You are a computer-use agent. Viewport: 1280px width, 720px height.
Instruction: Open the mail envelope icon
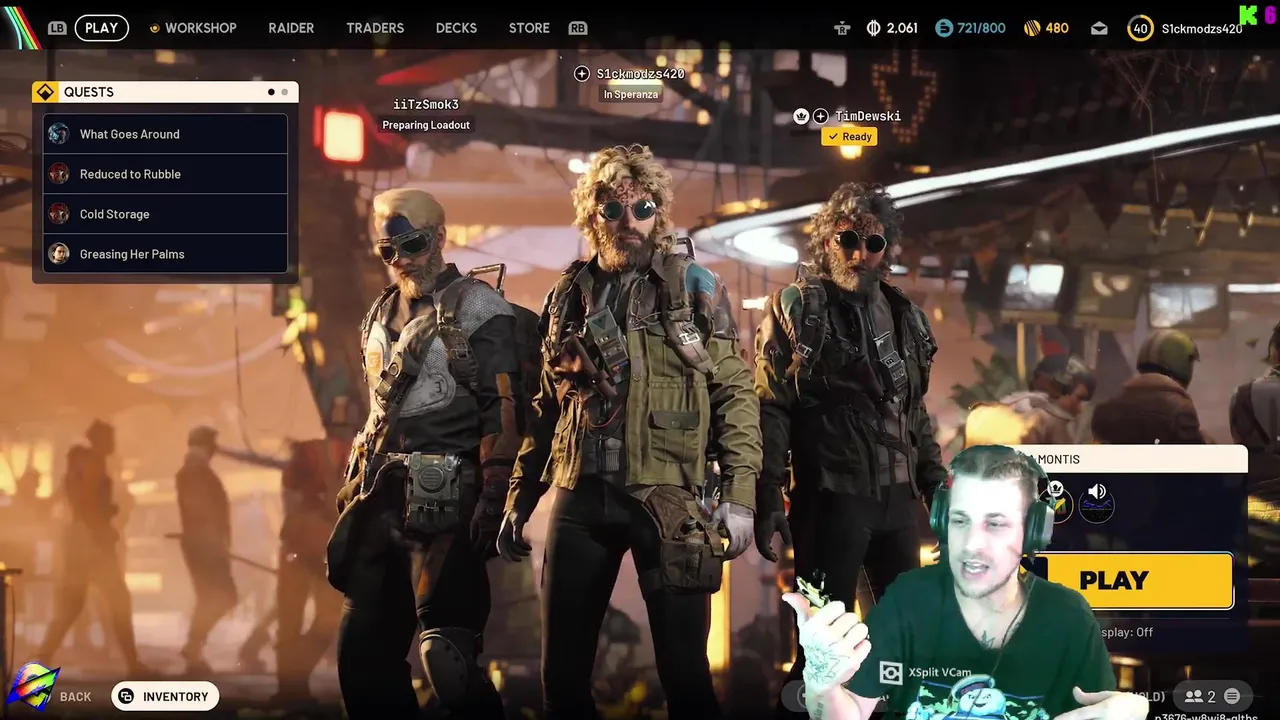click(x=1099, y=28)
